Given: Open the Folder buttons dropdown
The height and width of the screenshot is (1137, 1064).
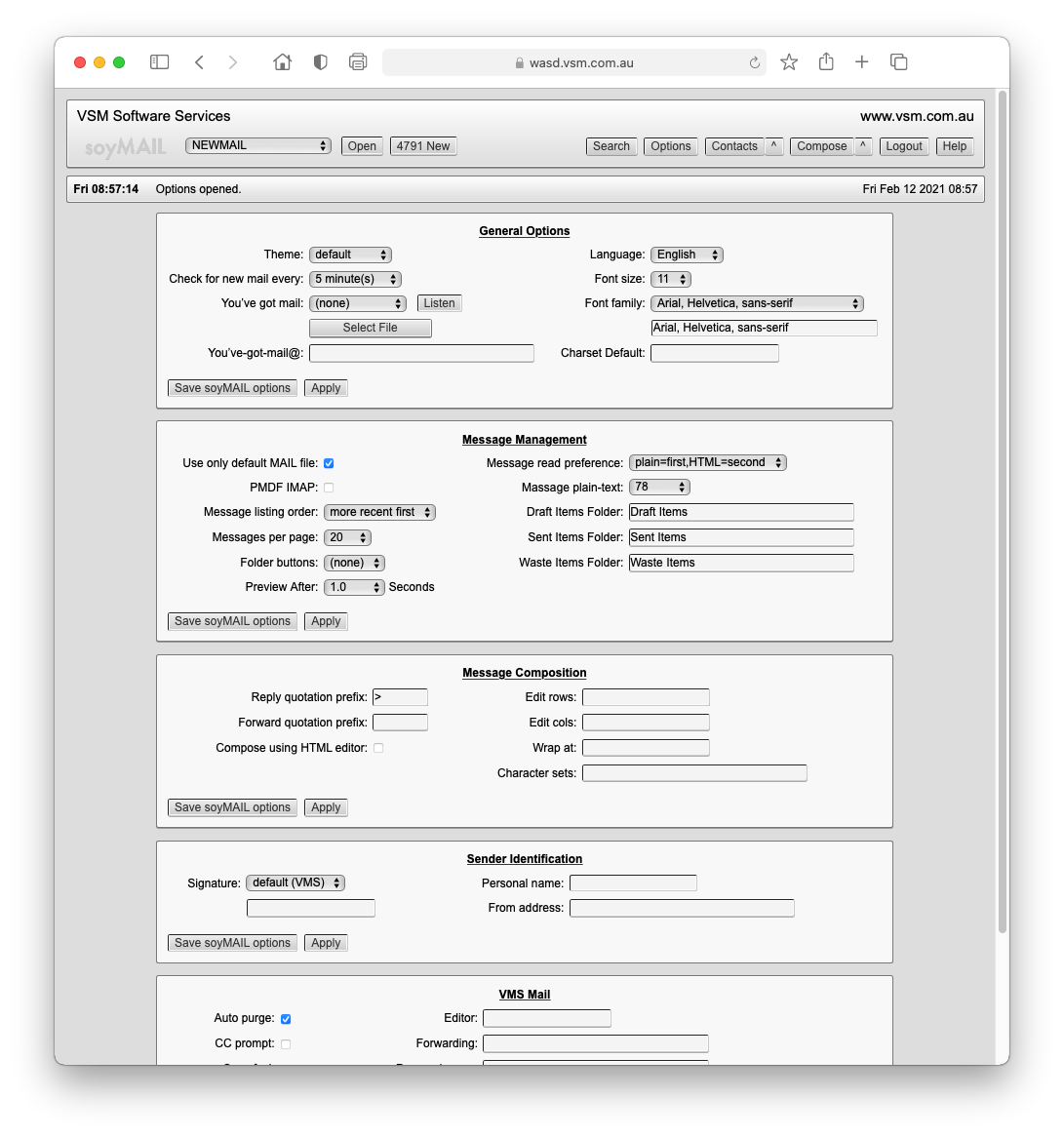Looking at the screenshot, I should tap(354, 563).
